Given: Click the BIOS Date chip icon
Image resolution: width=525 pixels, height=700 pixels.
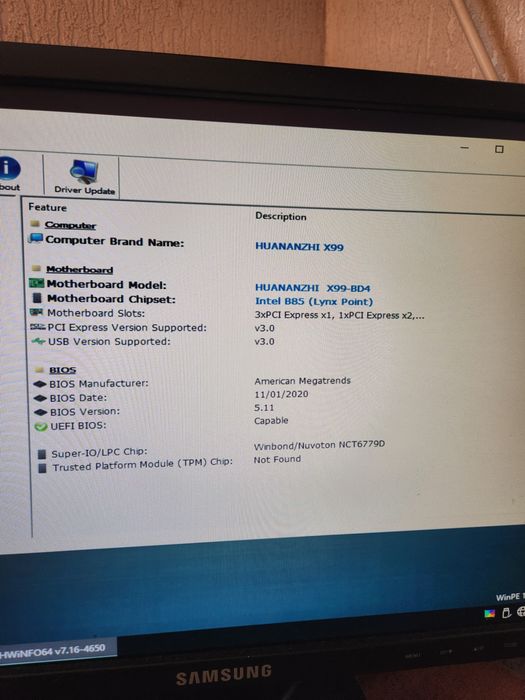Looking at the screenshot, I should 41,398.
